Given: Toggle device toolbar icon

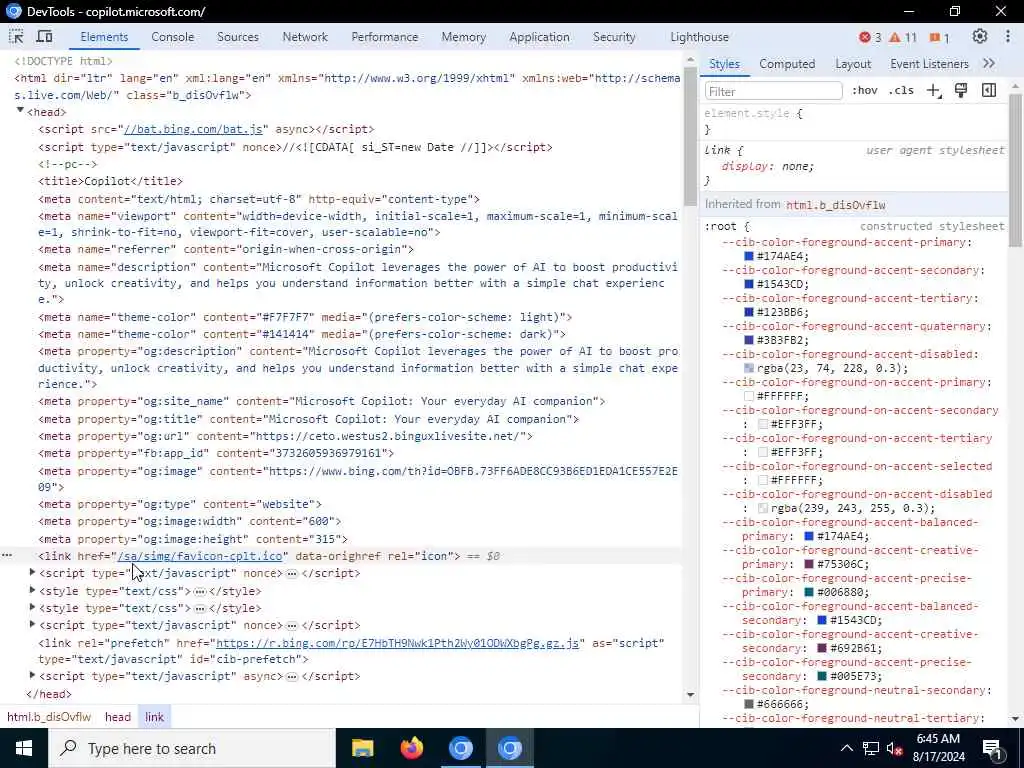Looking at the screenshot, I should coord(44,37).
